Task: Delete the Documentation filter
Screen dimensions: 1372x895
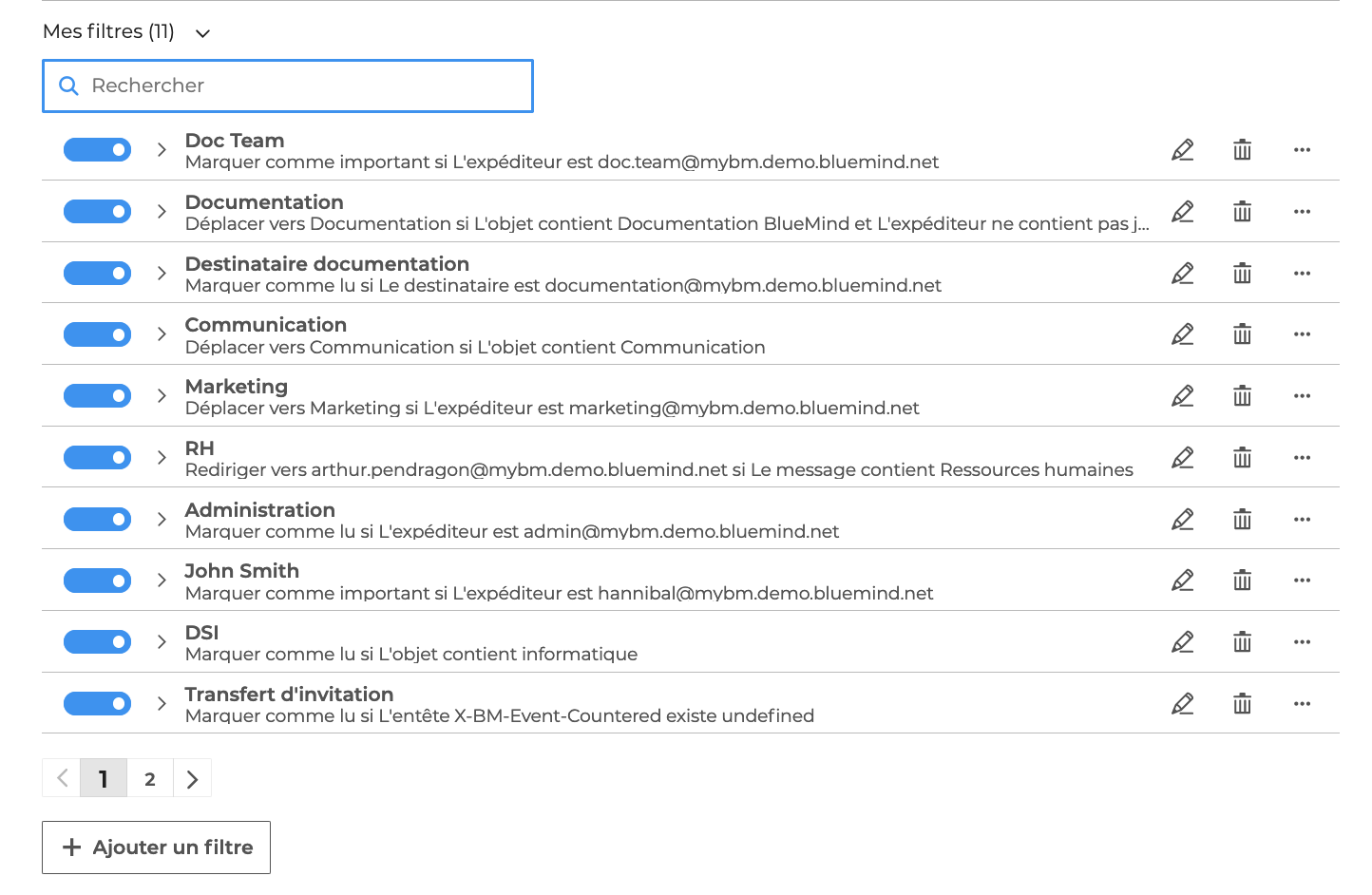Action: (x=1242, y=212)
